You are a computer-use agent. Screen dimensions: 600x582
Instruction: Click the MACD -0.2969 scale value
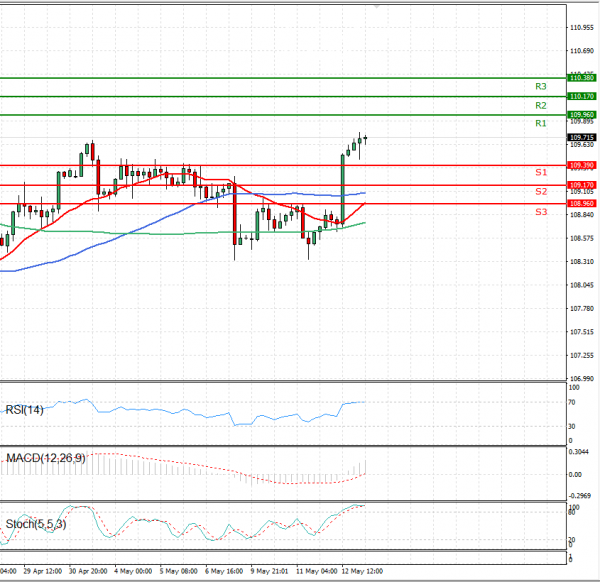click(580, 496)
